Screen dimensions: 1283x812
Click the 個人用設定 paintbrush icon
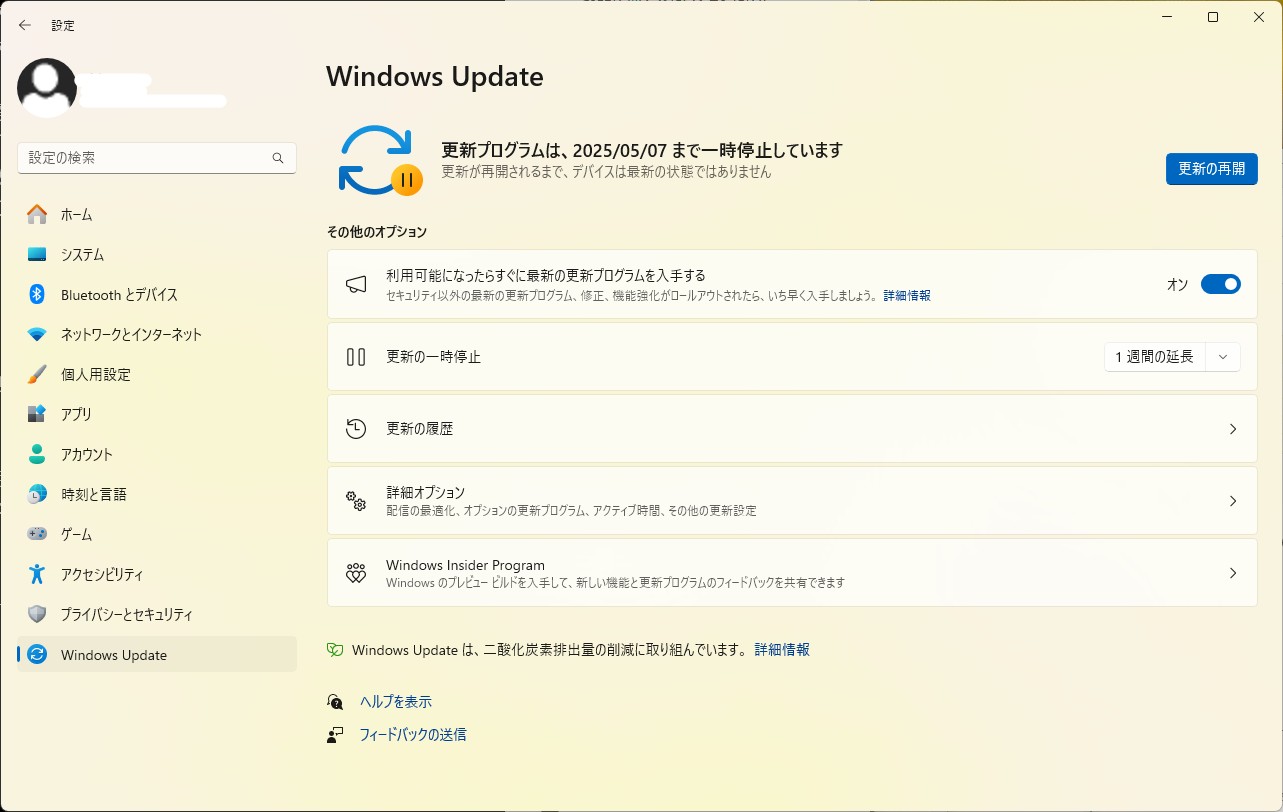tap(37, 374)
